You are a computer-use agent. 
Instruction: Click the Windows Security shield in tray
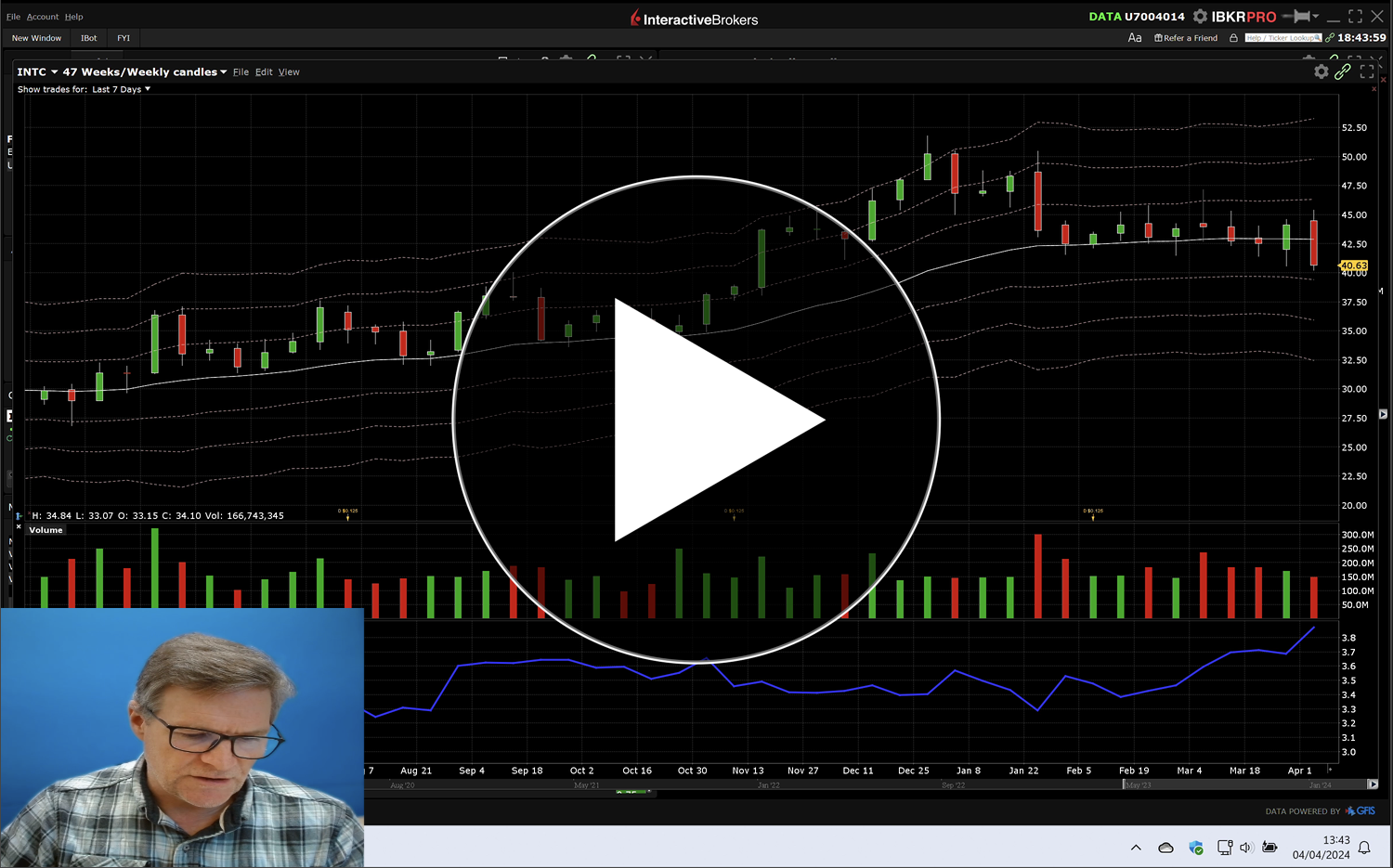[1196, 847]
